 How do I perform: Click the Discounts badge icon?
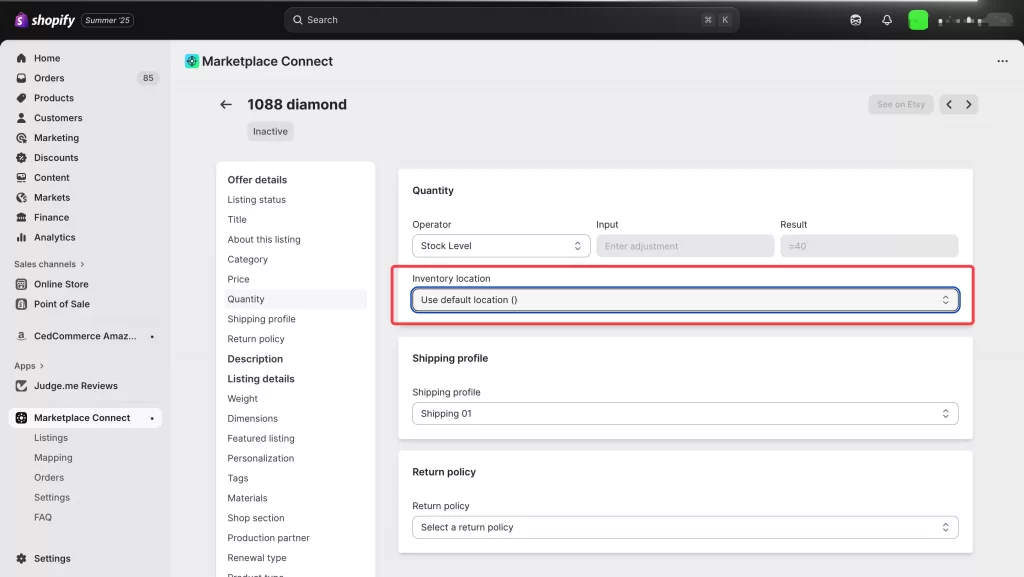click(22, 158)
